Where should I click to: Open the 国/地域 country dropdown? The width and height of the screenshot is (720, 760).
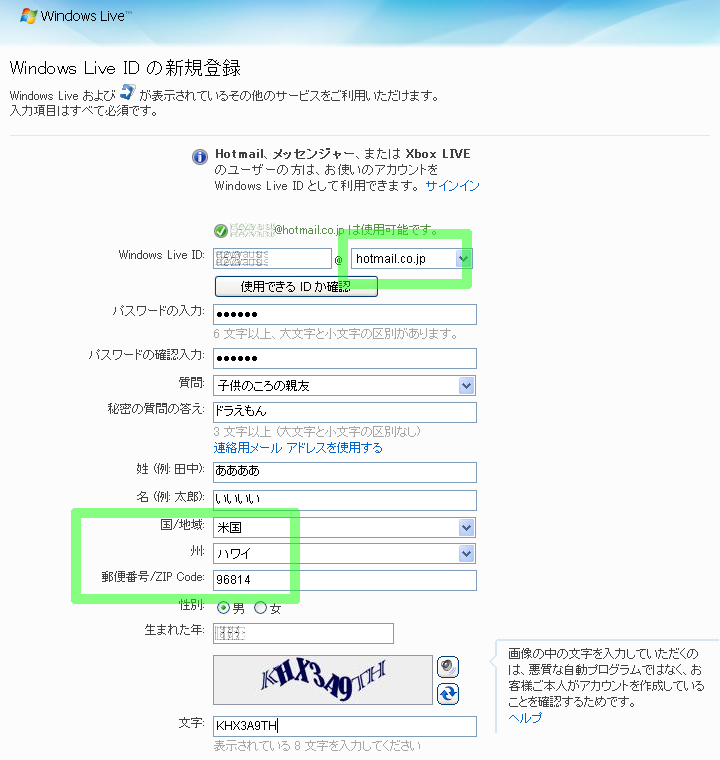coord(345,527)
